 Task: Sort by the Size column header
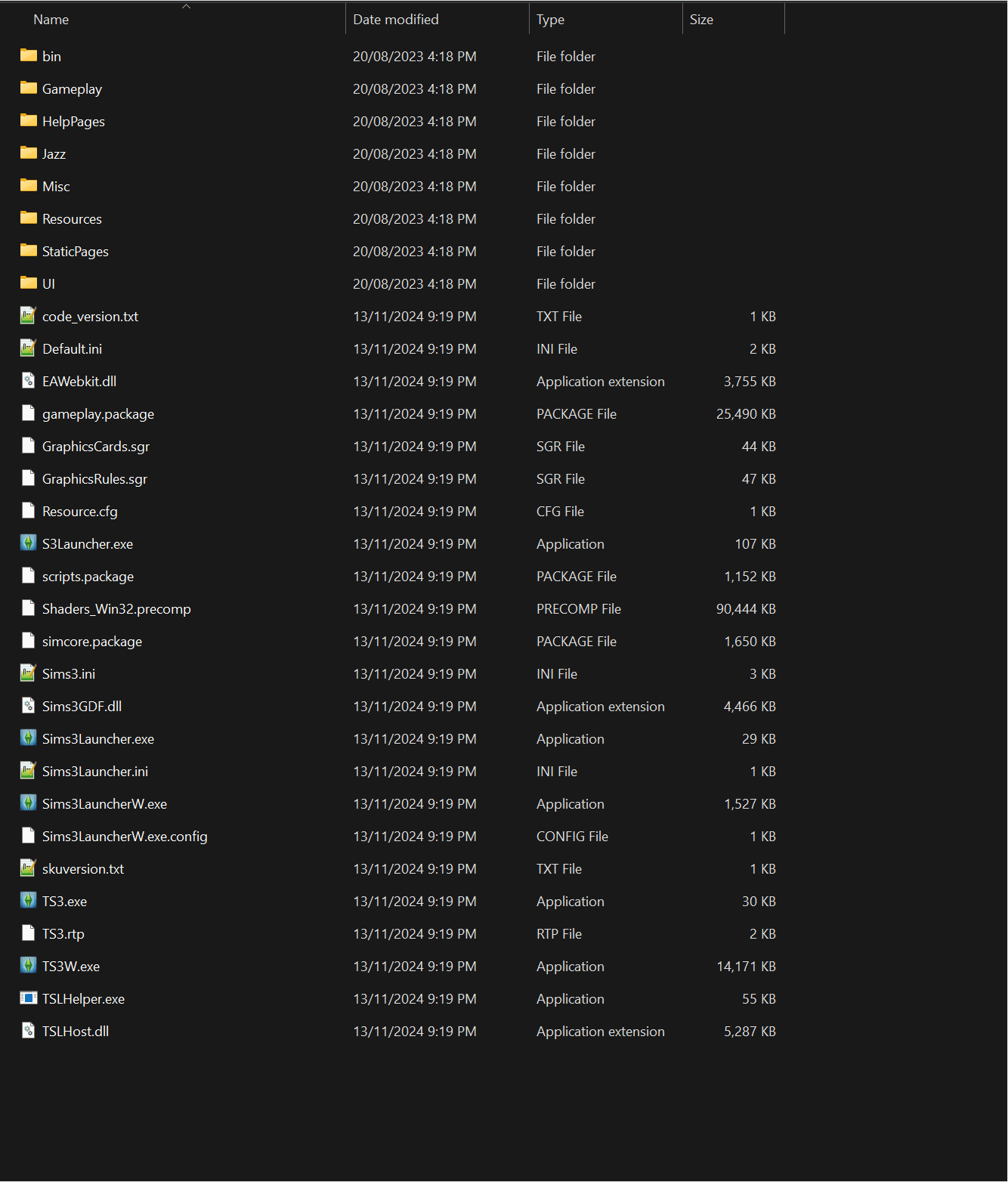(x=701, y=20)
